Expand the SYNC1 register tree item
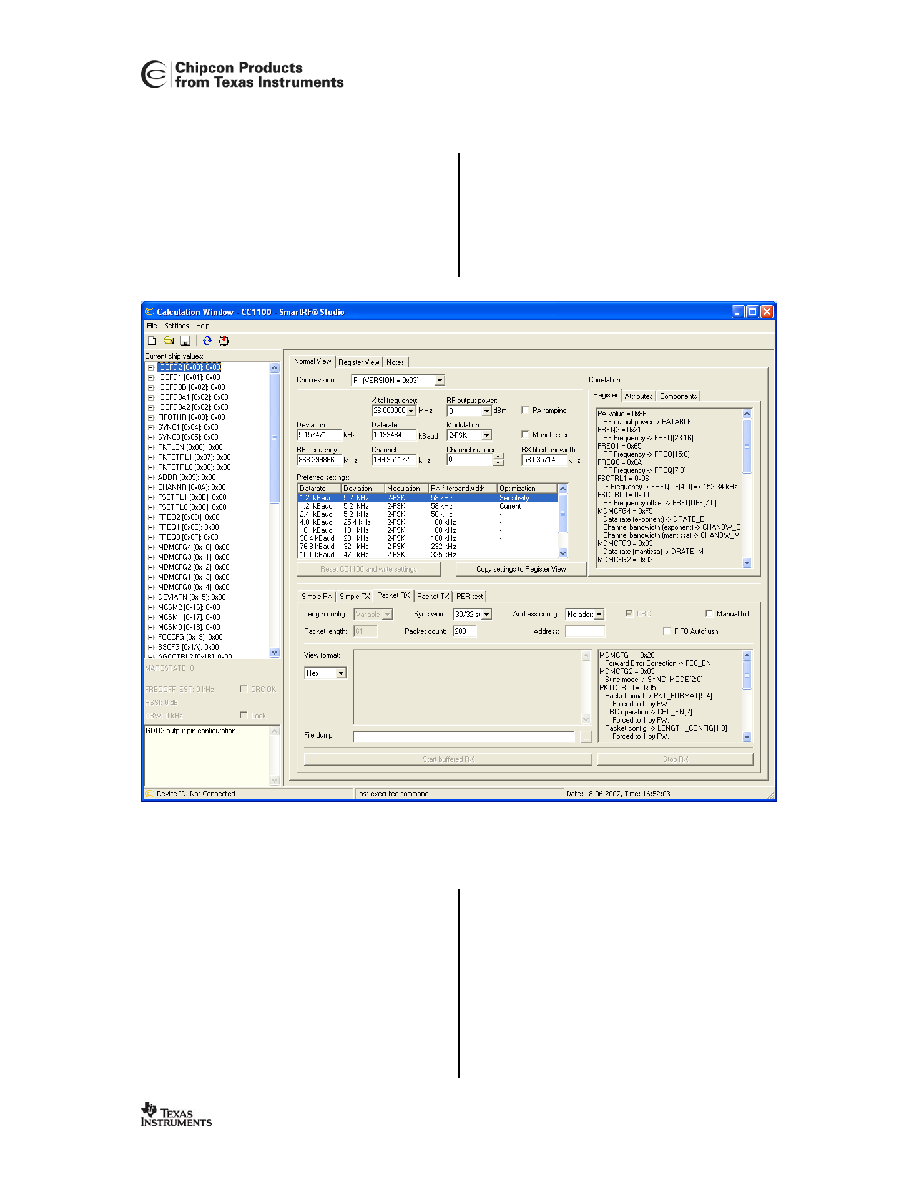The image size is (918, 1188). coord(150,427)
